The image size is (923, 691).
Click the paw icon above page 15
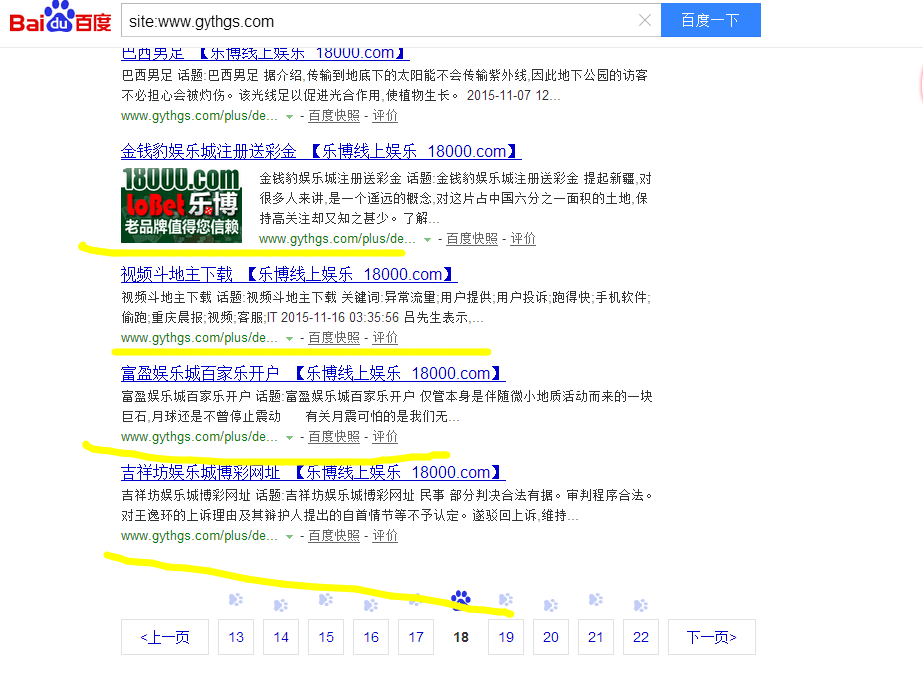[x=326, y=599]
